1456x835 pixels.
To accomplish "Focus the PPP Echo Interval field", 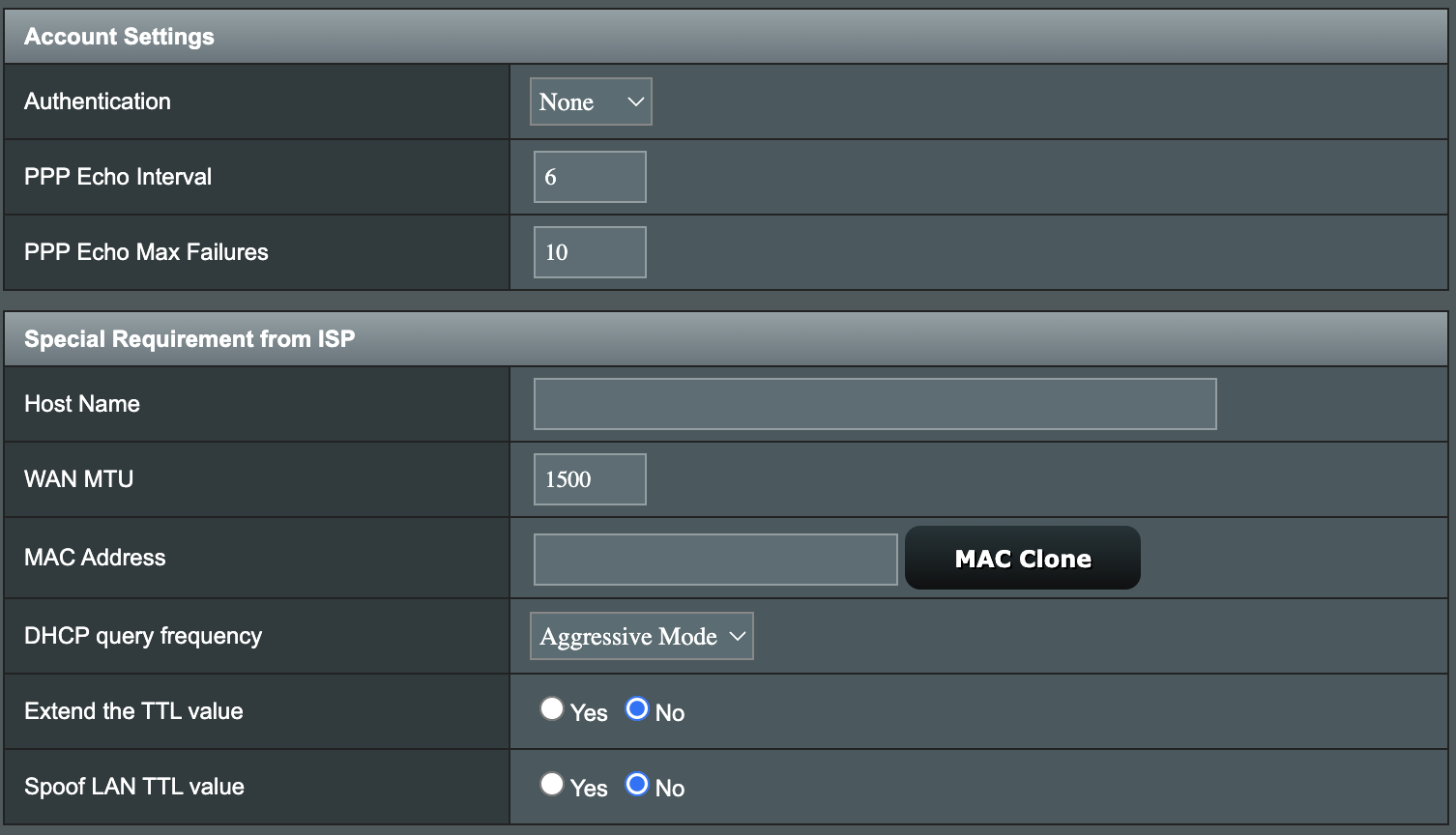I will tap(590, 177).
